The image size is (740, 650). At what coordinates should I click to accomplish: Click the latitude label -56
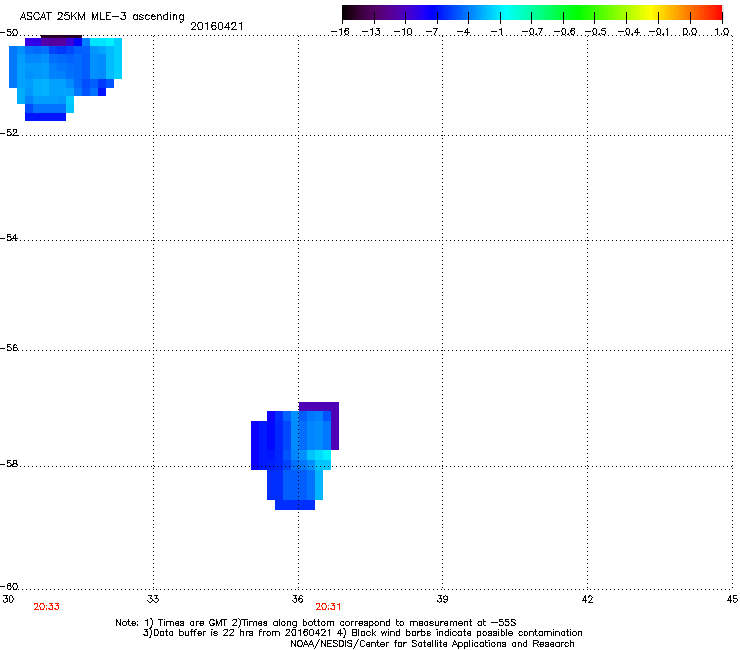point(9,347)
